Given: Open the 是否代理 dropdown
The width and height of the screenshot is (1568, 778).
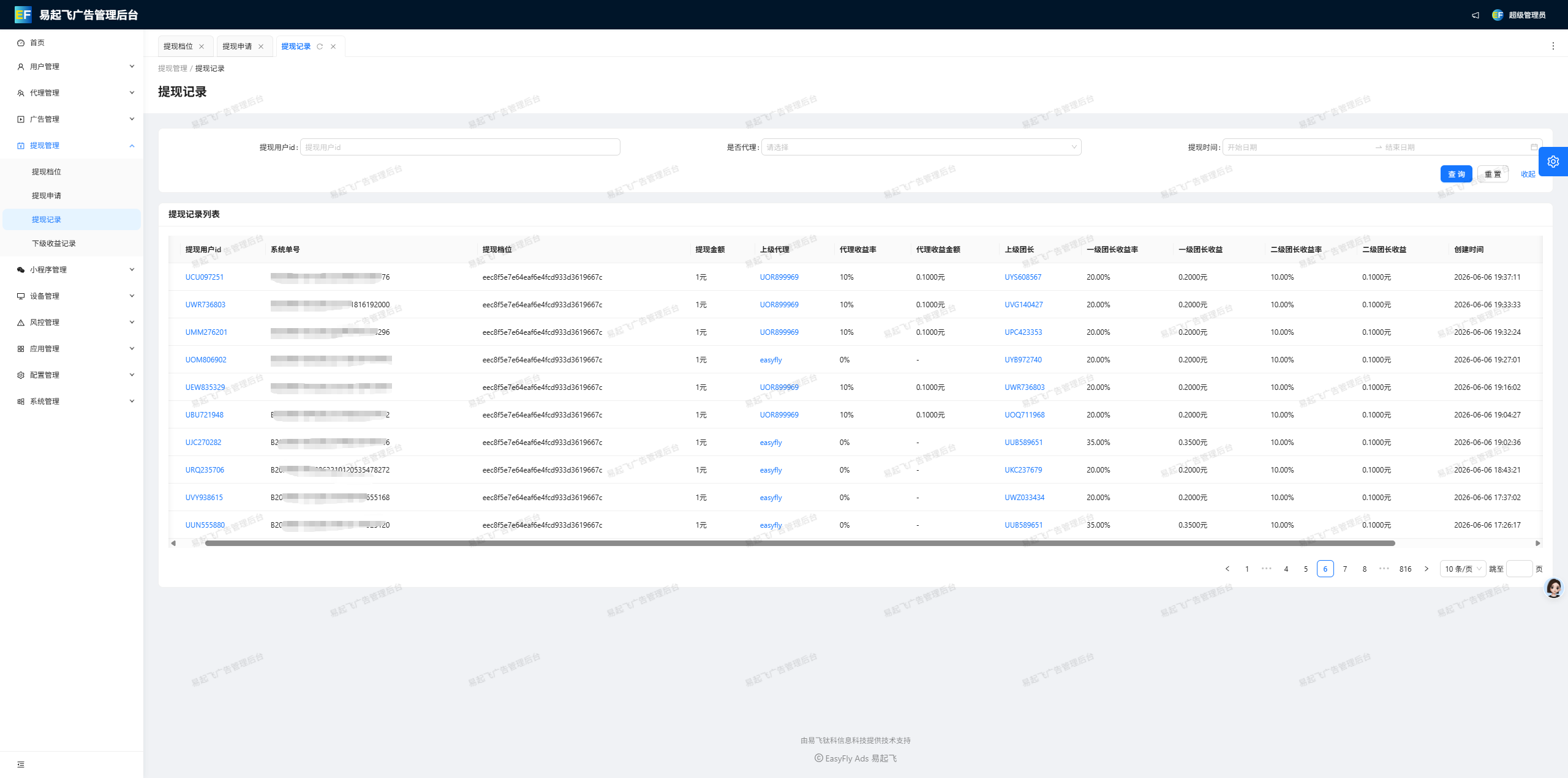Looking at the screenshot, I should (921, 147).
